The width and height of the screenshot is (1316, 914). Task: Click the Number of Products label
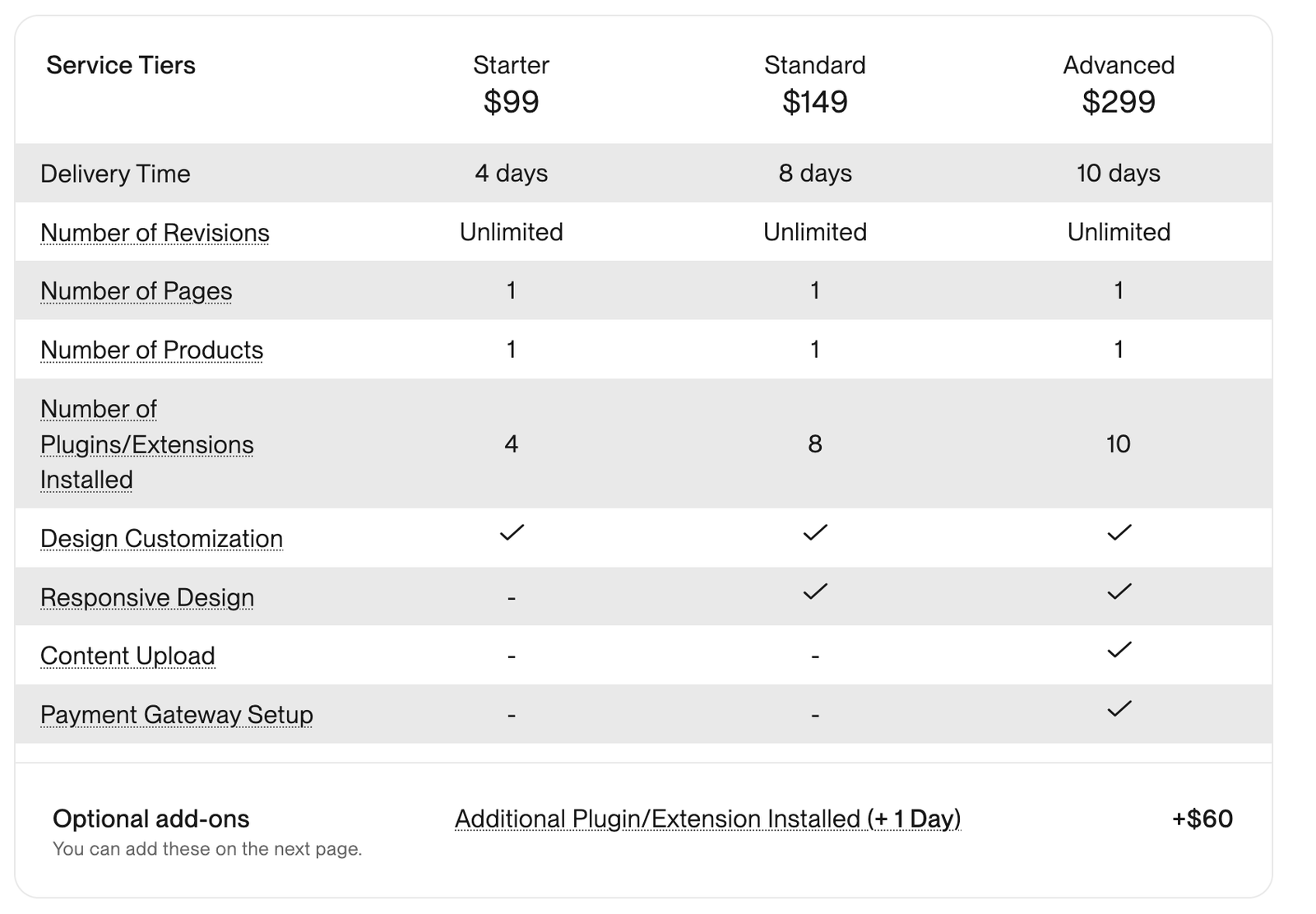click(152, 350)
